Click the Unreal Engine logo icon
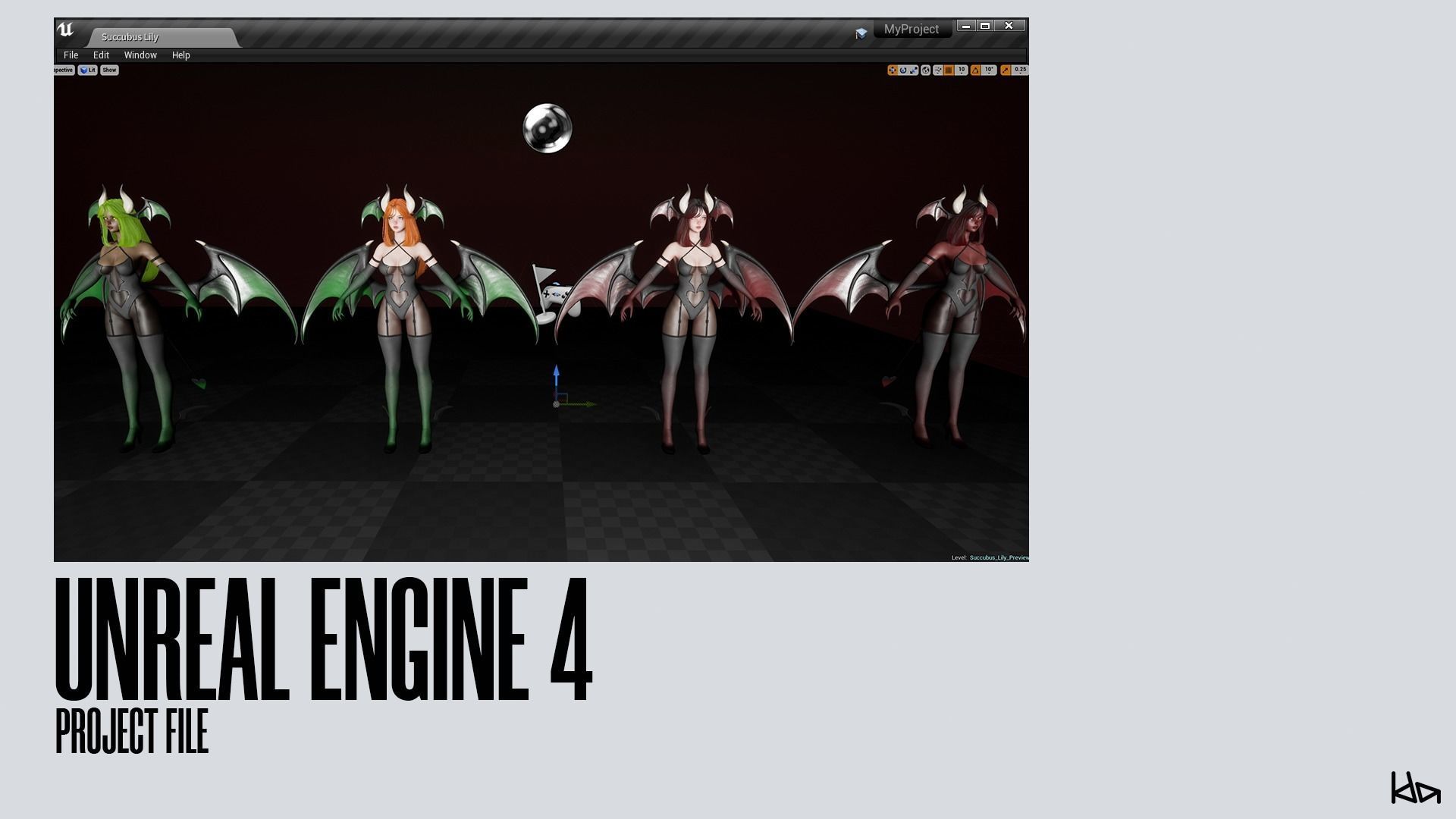This screenshot has height=819, width=1456. pos(65,30)
